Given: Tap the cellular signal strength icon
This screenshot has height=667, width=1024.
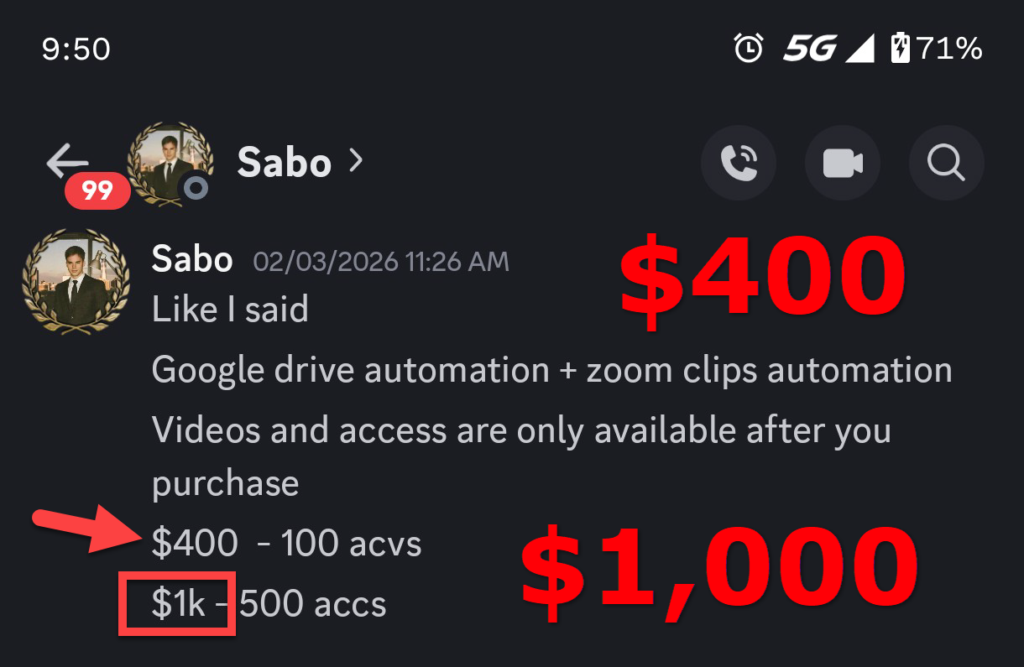Looking at the screenshot, I should [859, 48].
